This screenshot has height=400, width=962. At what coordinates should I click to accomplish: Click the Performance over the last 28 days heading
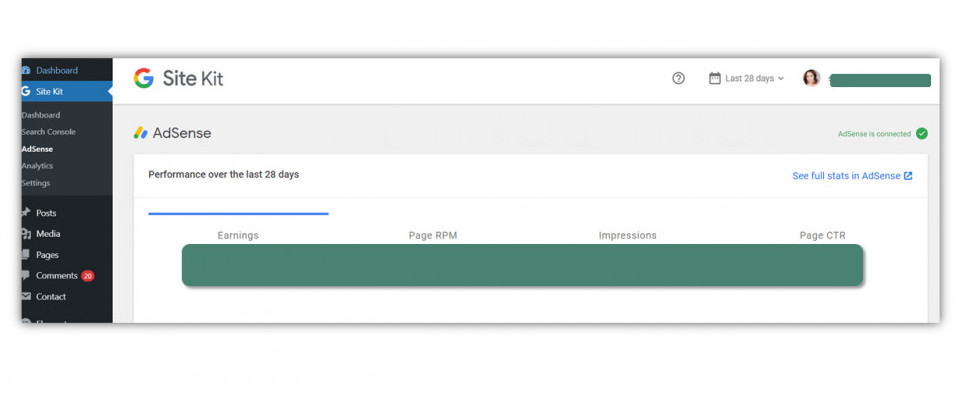pos(223,175)
